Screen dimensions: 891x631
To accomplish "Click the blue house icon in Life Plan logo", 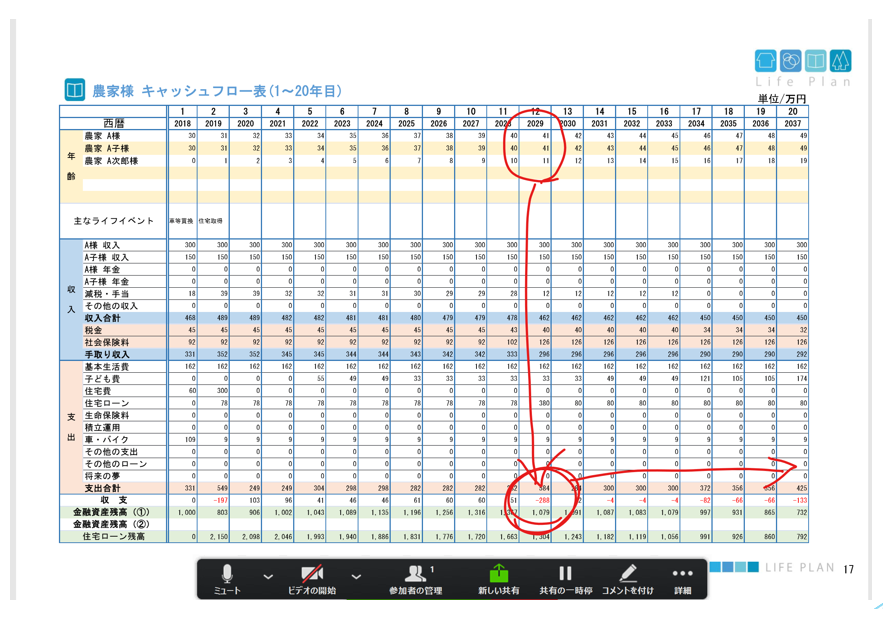I will point(765,60).
